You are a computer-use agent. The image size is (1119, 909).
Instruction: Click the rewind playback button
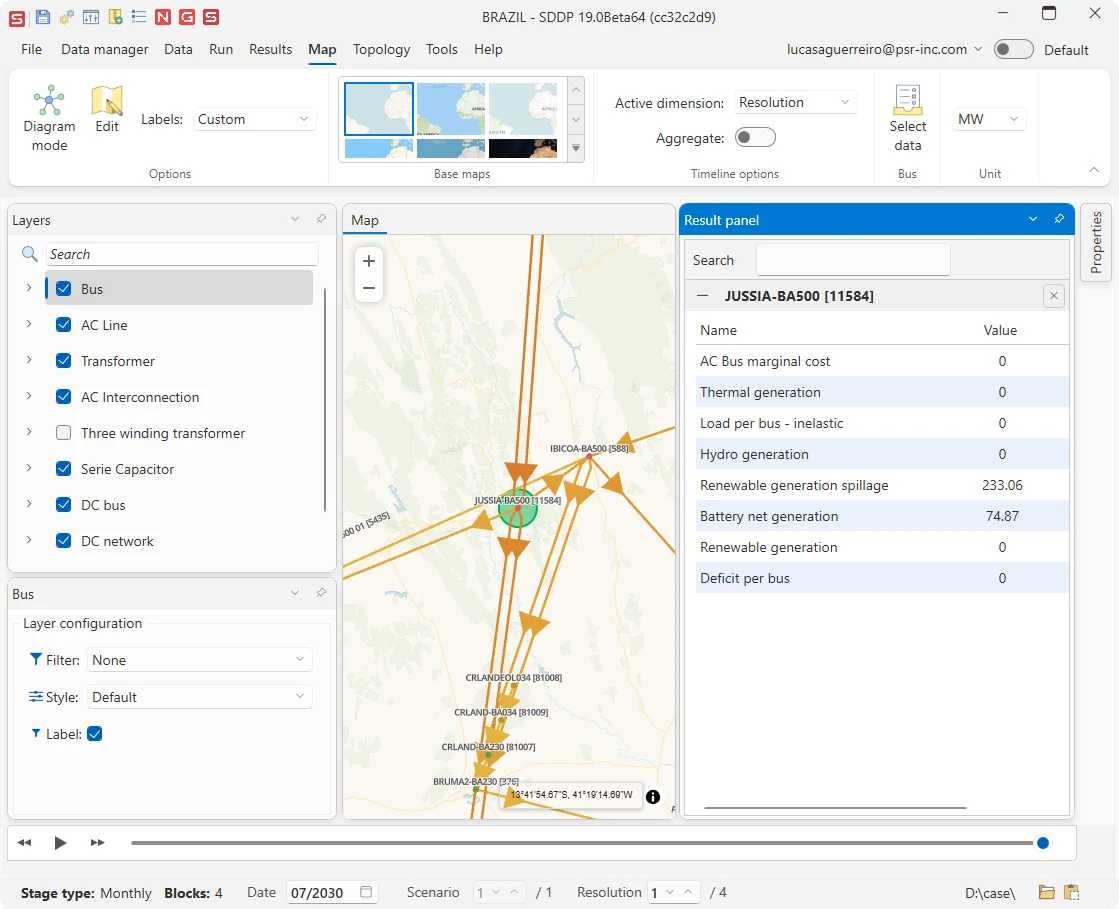click(24, 843)
